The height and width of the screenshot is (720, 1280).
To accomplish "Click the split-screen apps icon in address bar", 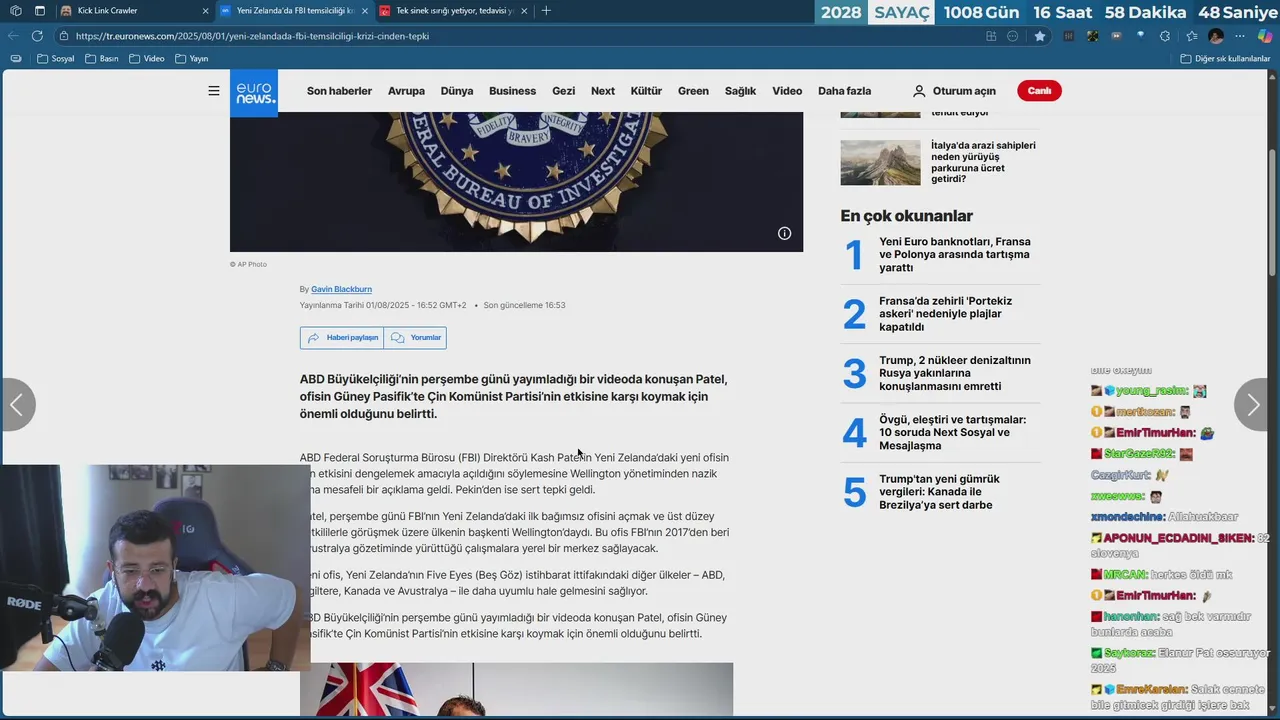I will [991, 36].
